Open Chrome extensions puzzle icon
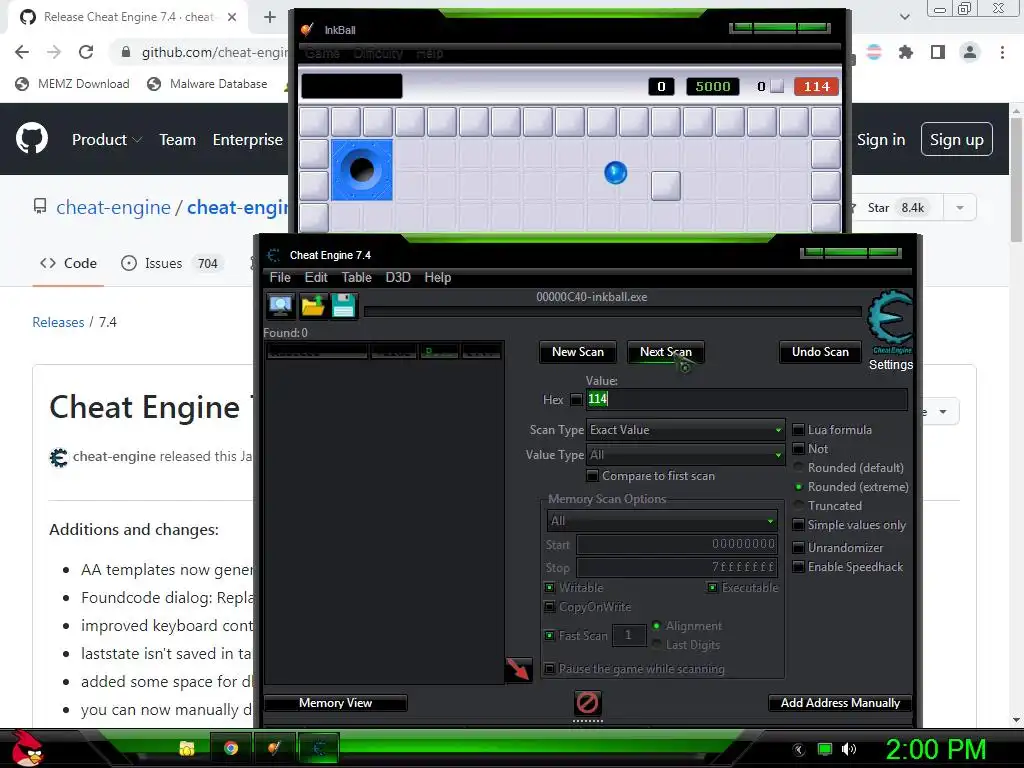 click(906, 52)
